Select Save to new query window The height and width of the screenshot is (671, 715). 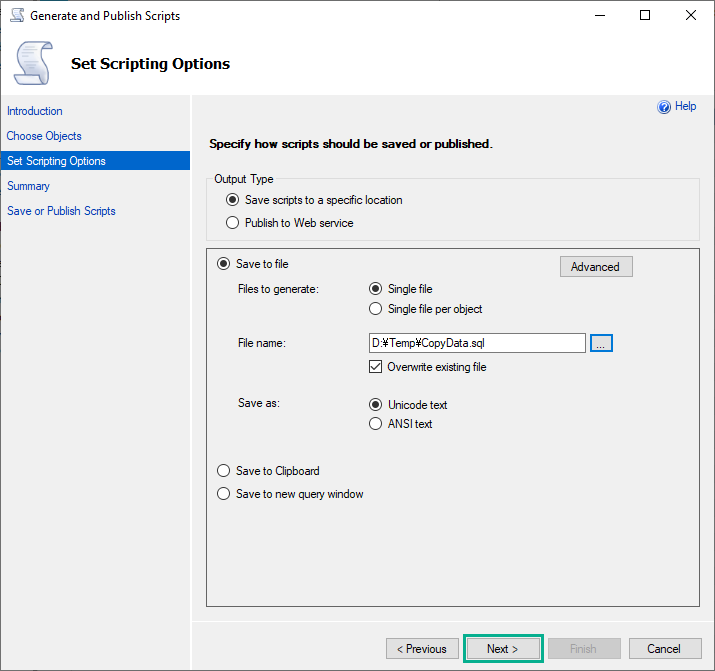click(x=224, y=494)
